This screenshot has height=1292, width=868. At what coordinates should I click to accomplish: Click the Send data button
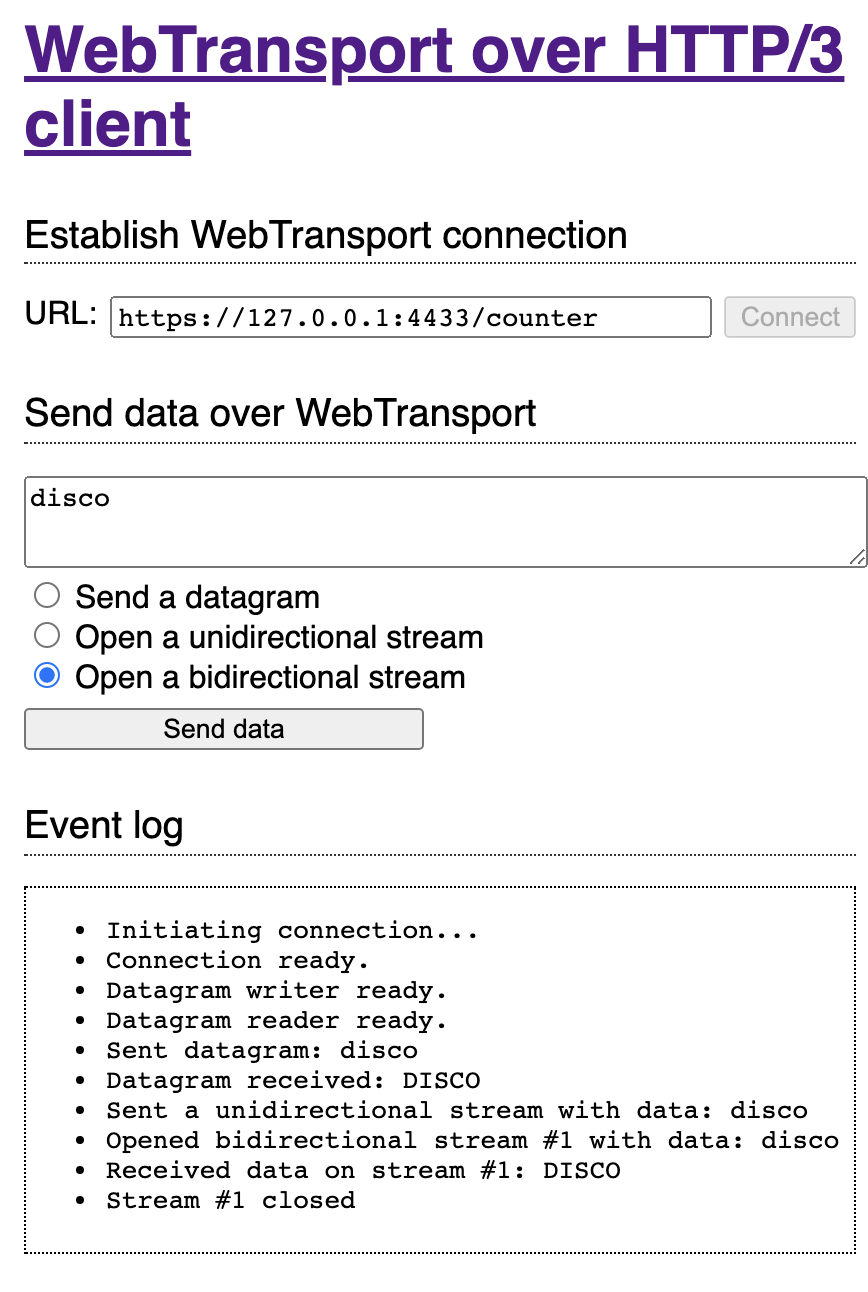[x=223, y=728]
